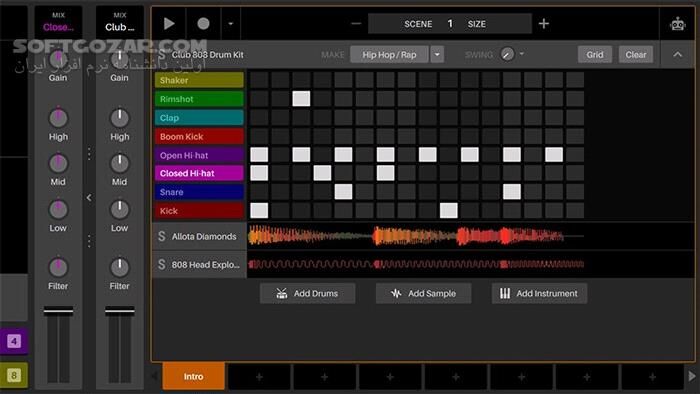The image size is (700, 394).
Task: Adjust the Close mixer Mid knob
Action: [58, 163]
